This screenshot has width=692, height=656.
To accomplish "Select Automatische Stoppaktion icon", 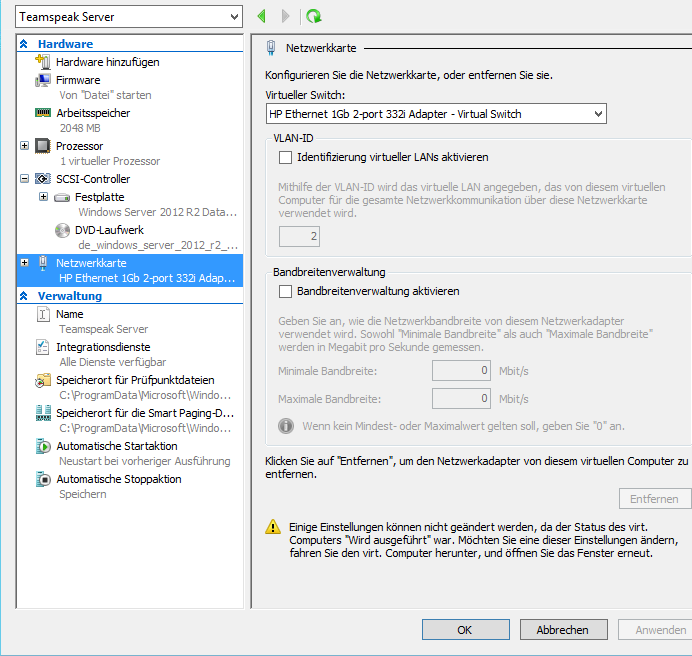I will [x=43, y=479].
